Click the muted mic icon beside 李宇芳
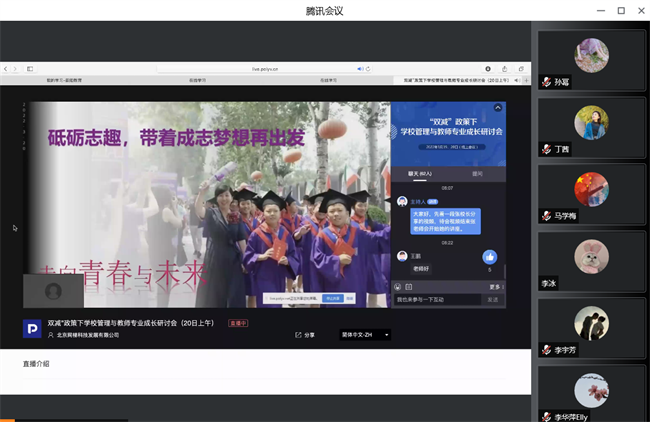650x422 pixels. tap(546, 350)
